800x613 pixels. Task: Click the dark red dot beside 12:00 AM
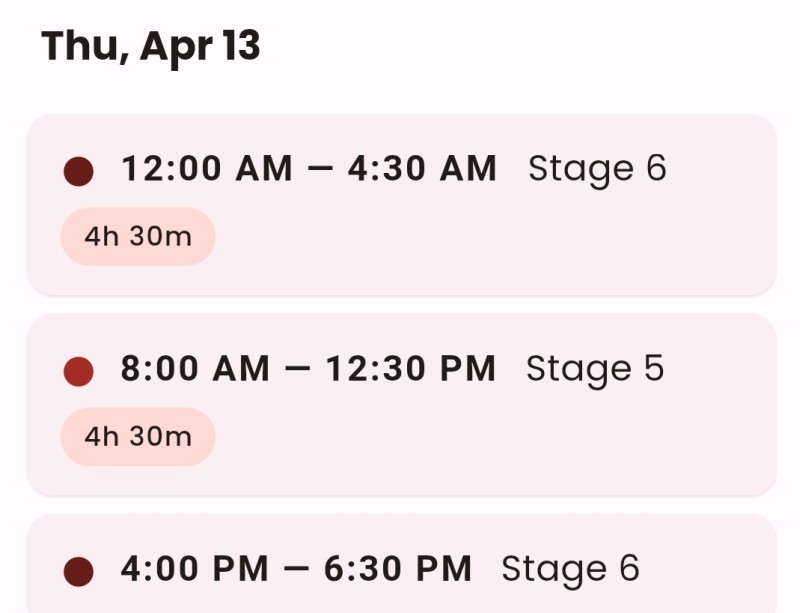coord(78,171)
